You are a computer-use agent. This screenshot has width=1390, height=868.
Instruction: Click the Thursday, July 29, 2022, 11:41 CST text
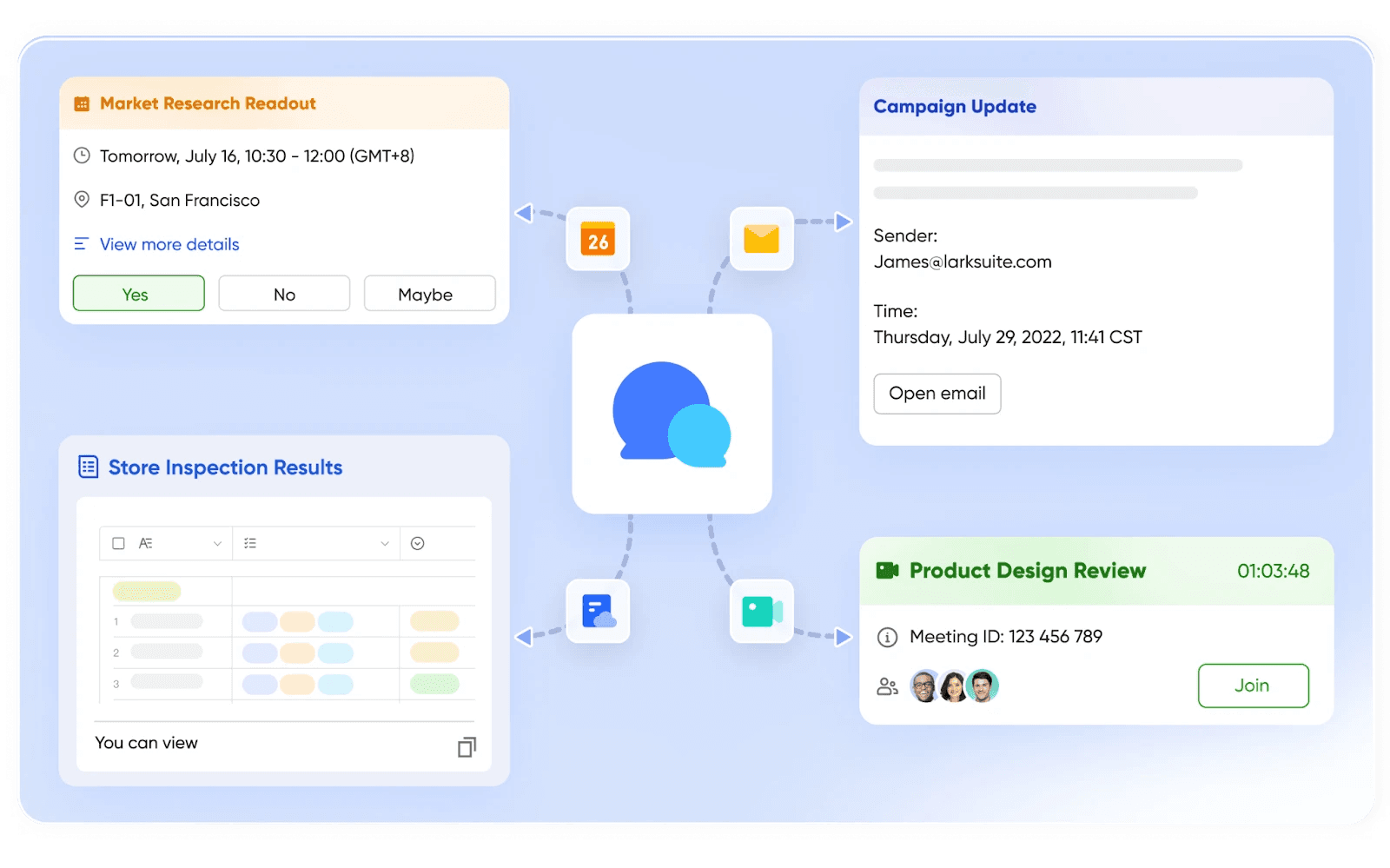tap(1008, 337)
